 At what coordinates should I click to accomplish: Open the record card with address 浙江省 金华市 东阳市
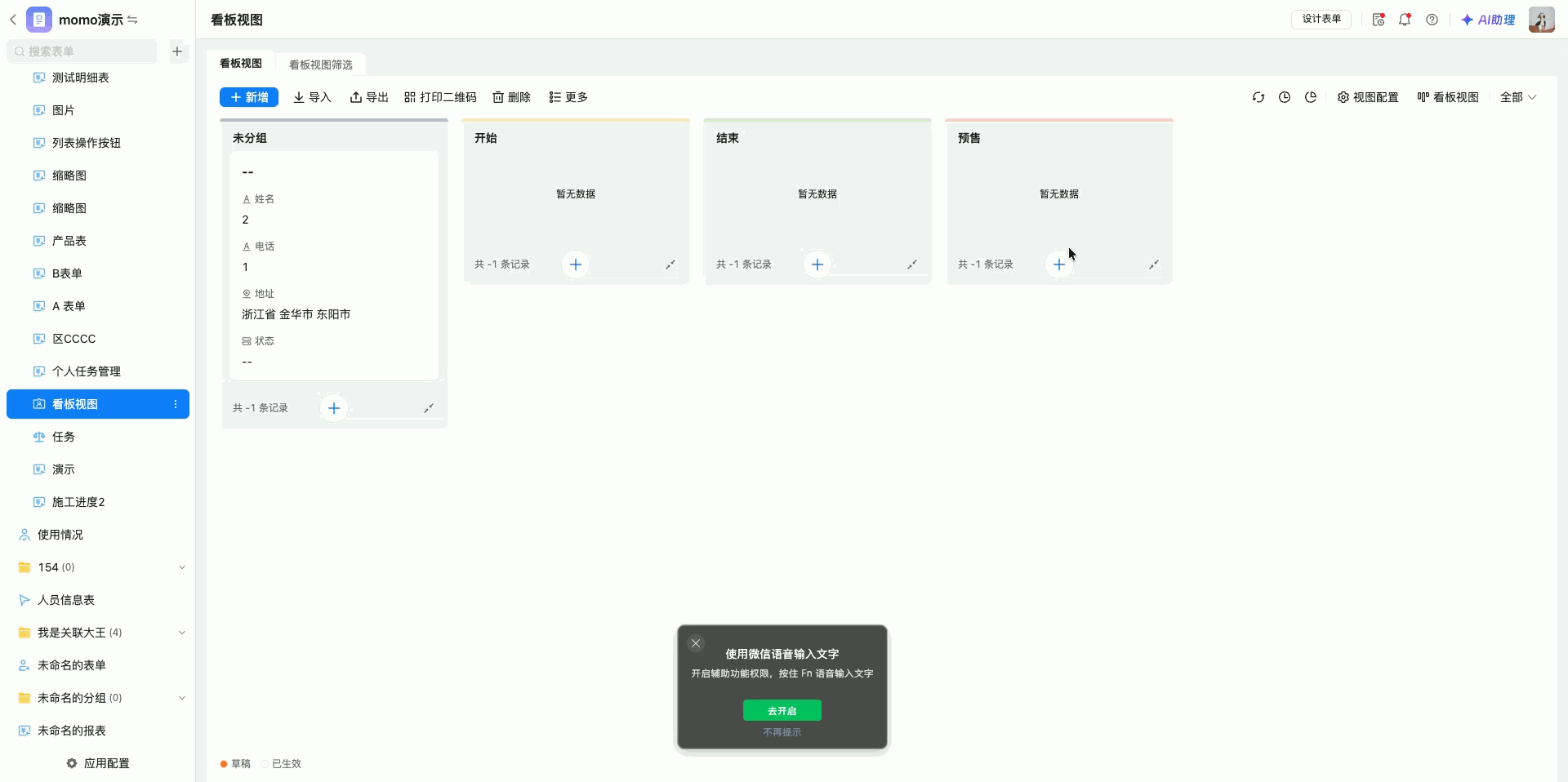[x=334, y=266]
